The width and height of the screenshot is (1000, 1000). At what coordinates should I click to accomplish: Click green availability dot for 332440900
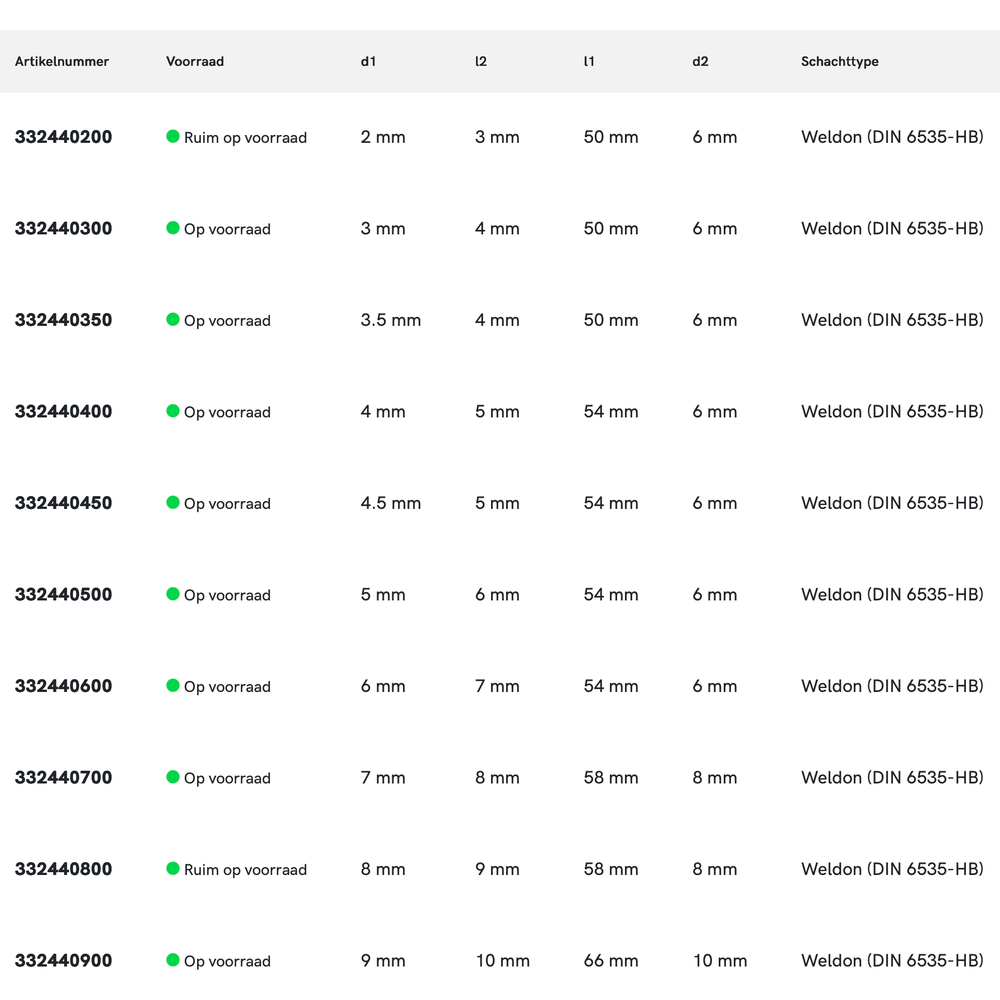pos(173,960)
